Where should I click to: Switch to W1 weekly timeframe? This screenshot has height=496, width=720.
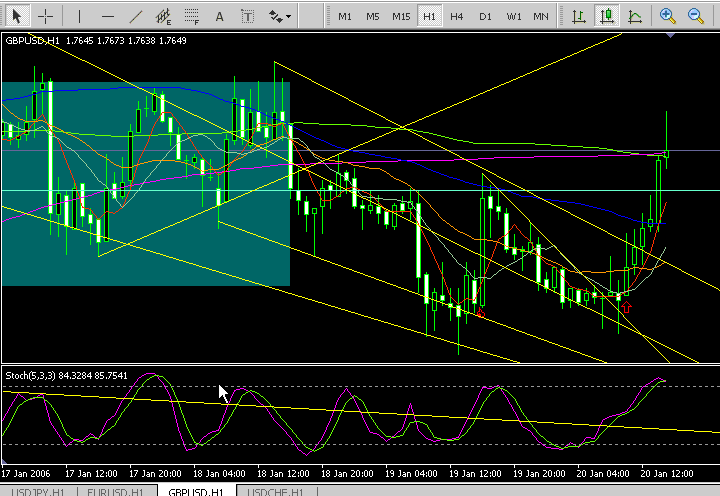click(513, 17)
